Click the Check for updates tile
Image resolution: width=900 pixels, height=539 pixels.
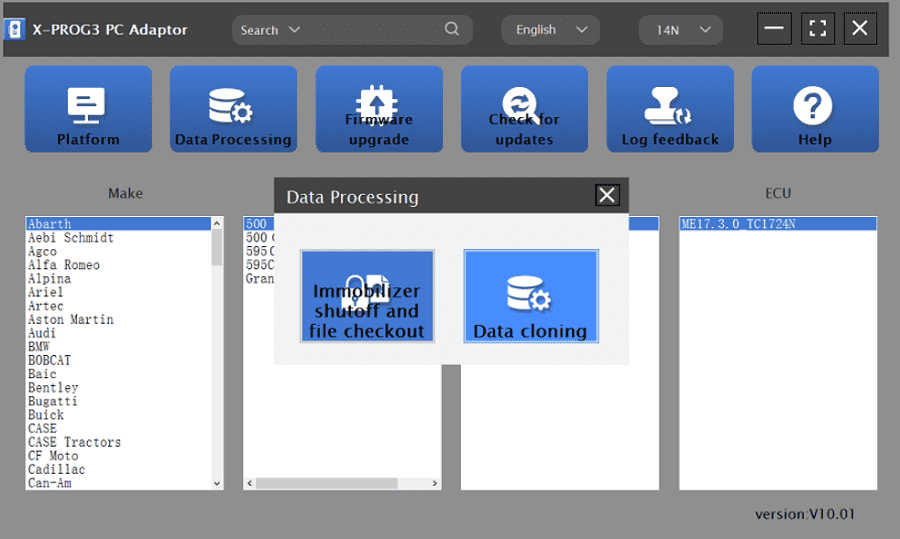(525, 109)
